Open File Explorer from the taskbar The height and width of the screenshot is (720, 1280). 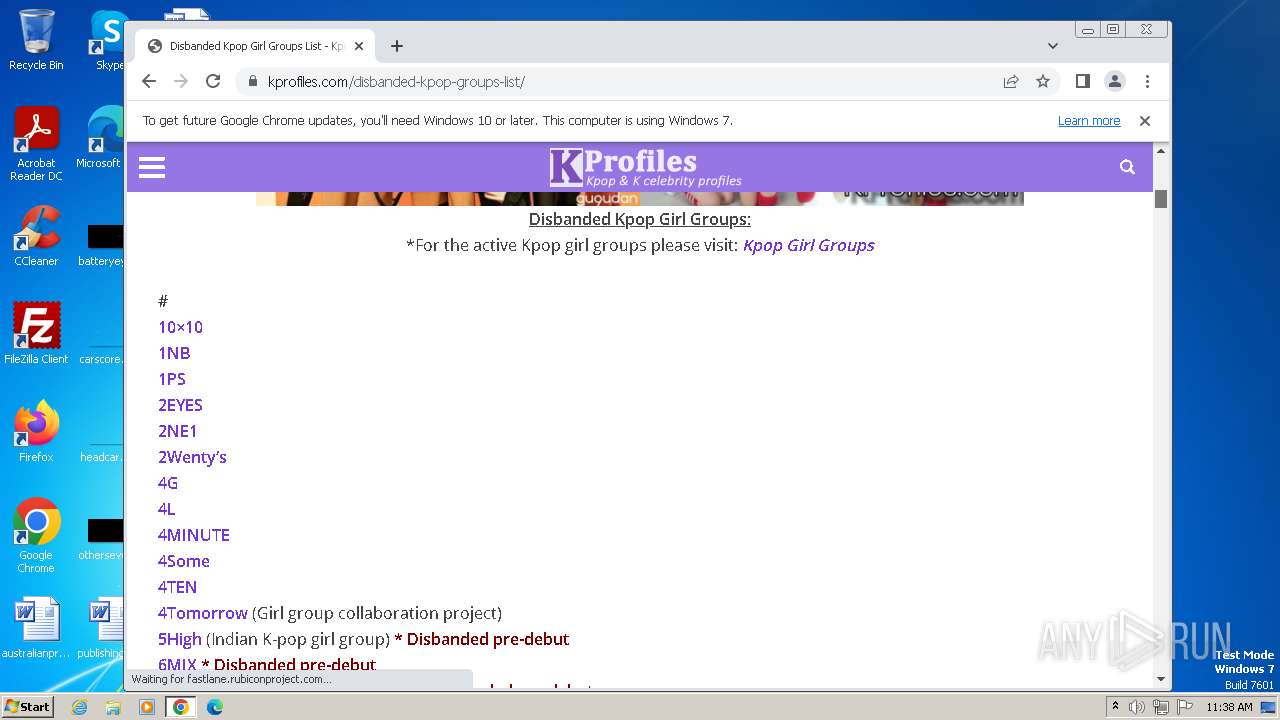113,707
